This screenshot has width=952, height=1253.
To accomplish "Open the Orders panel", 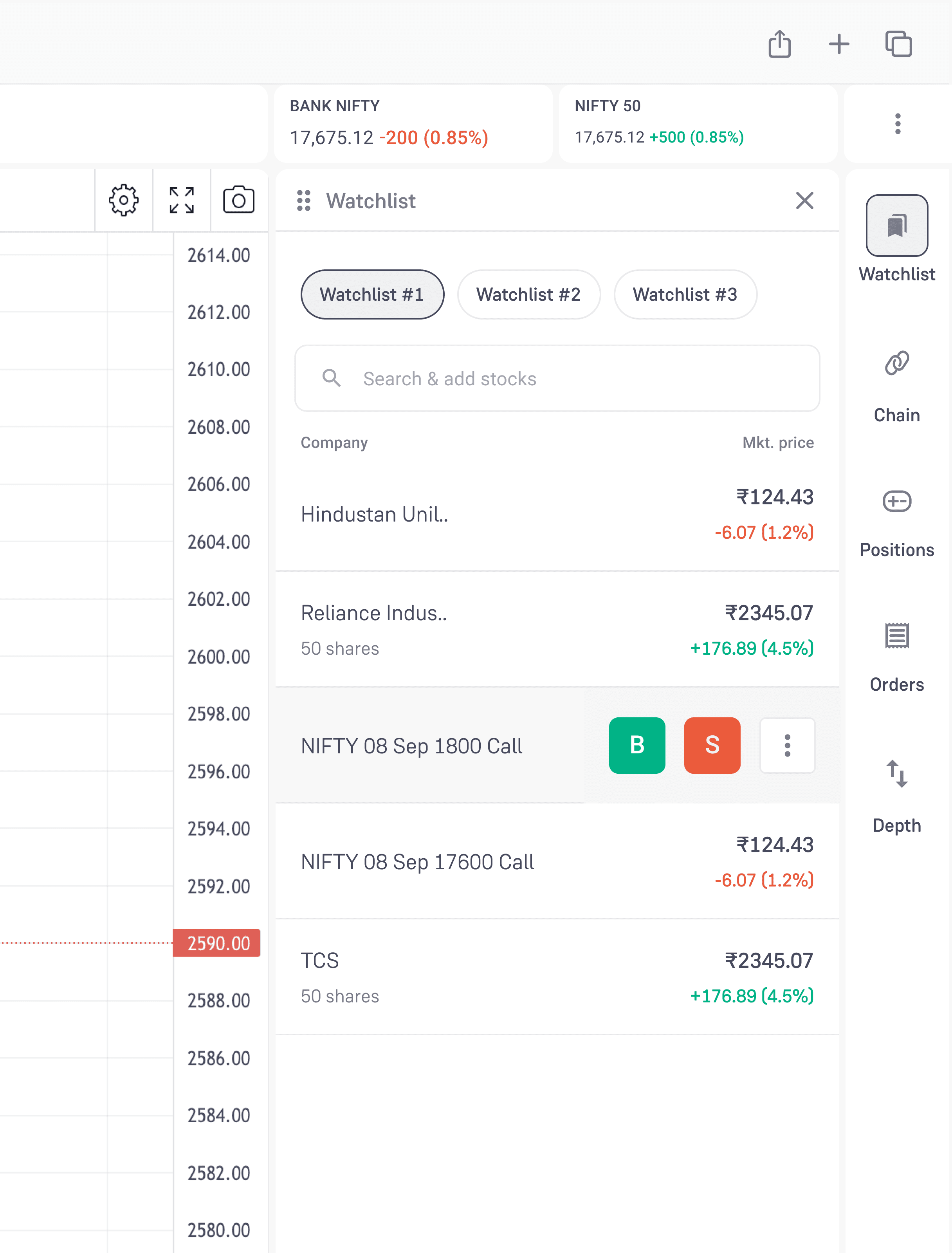I will click(896, 657).
